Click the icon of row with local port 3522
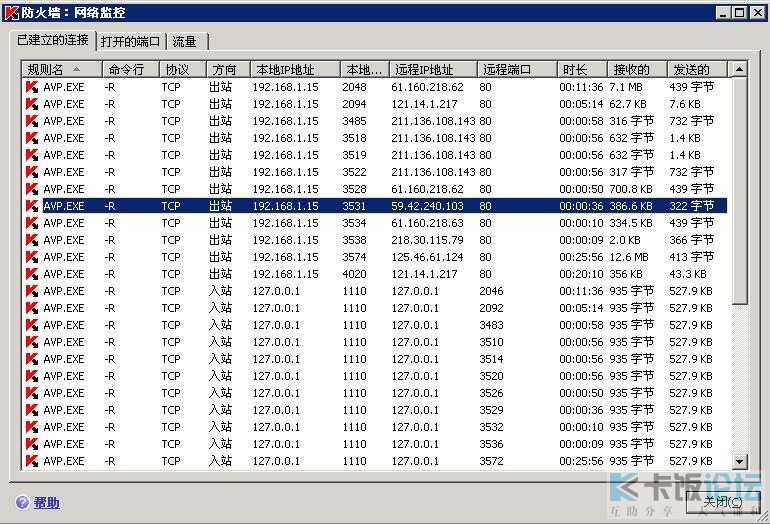This screenshot has width=770, height=524. (x=32, y=172)
